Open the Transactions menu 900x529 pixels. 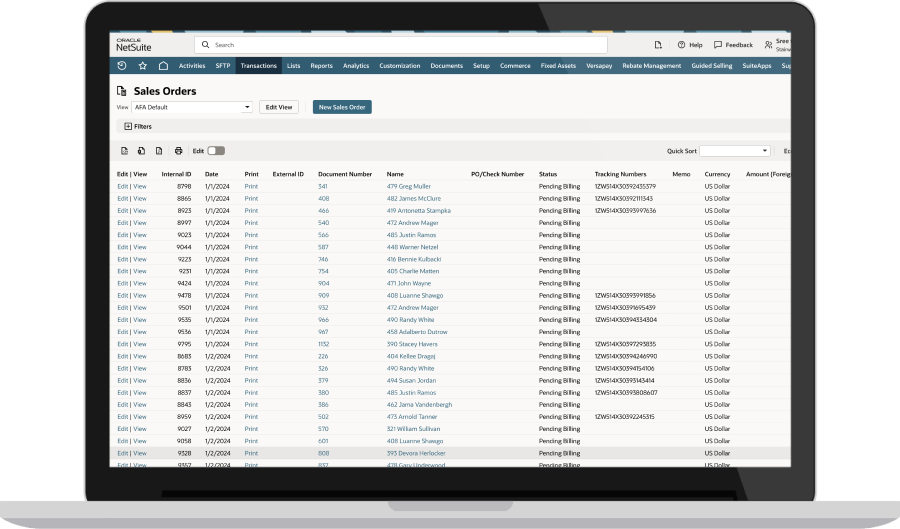(258, 66)
